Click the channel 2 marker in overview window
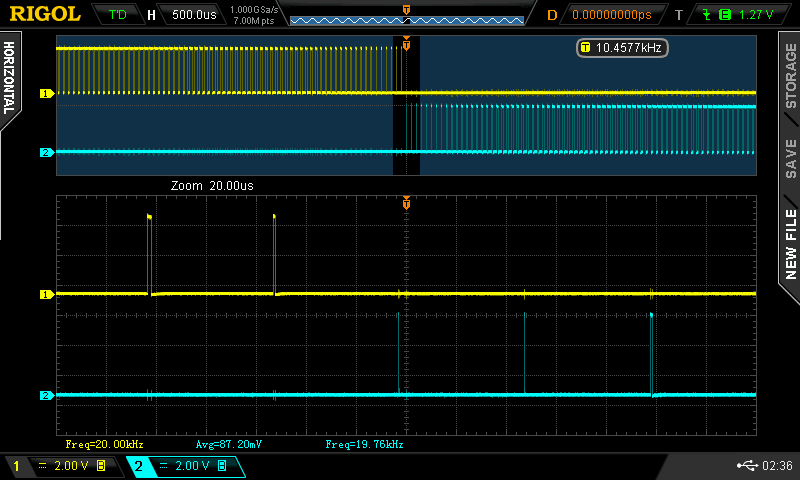Image resolution: width=800 pixels, height=480 pixels. click(x=45, y=153)
